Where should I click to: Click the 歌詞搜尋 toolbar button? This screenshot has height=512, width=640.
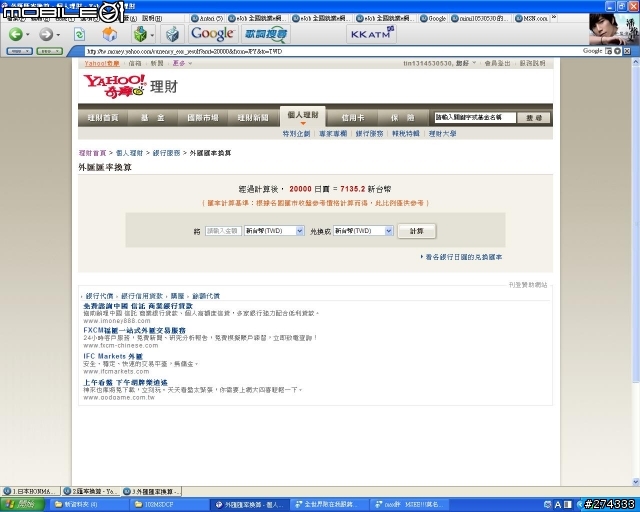point(266,34)
